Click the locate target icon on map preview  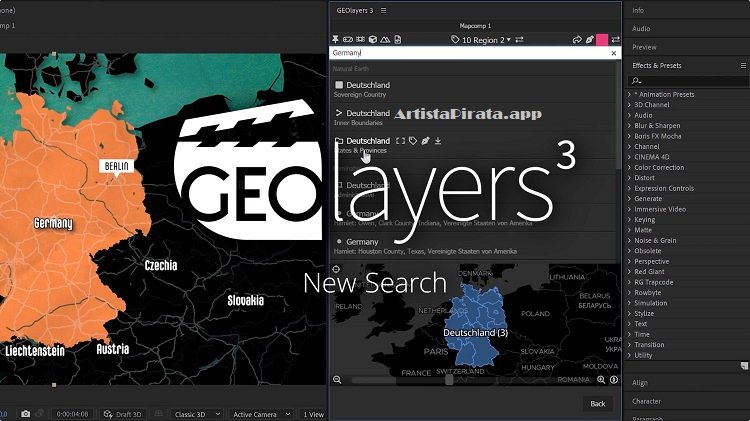[x=336, y=269]
